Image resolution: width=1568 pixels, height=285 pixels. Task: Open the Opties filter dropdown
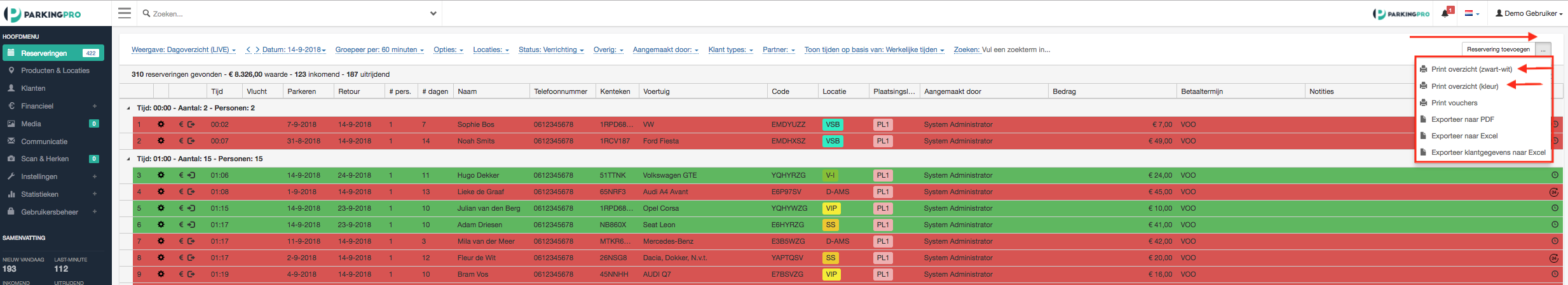448,50
